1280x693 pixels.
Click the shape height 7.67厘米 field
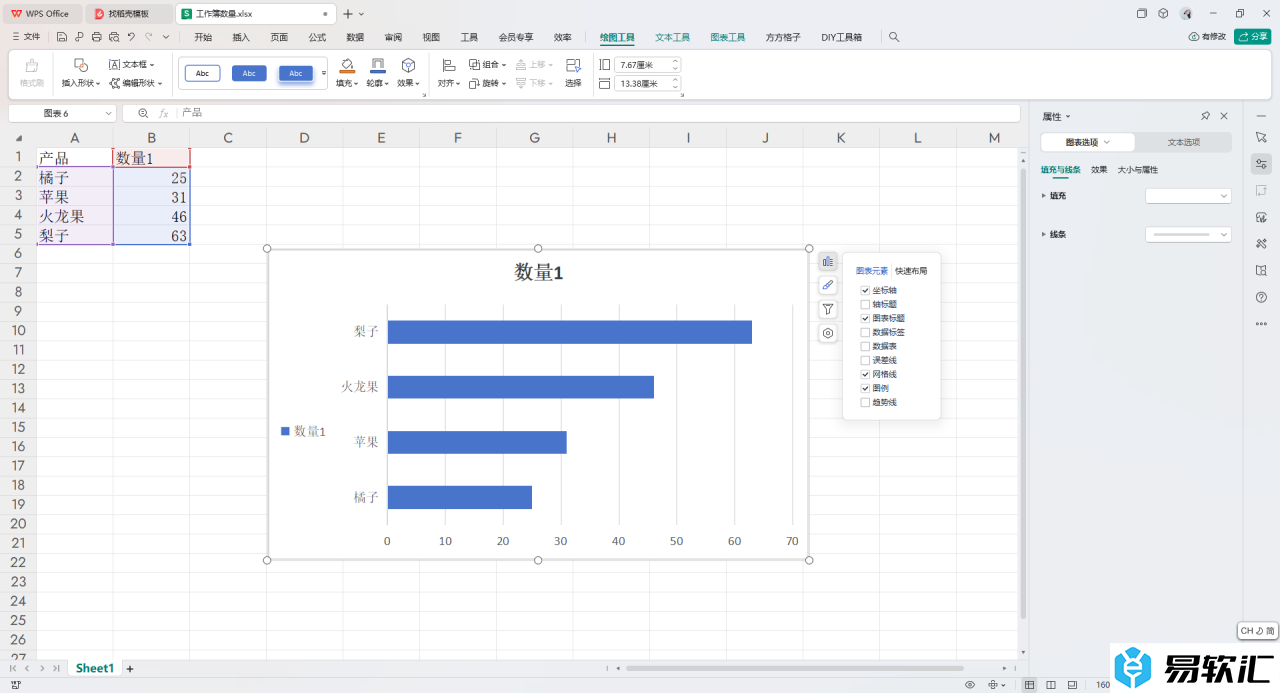pyautogui.click(x=648, y=64)
